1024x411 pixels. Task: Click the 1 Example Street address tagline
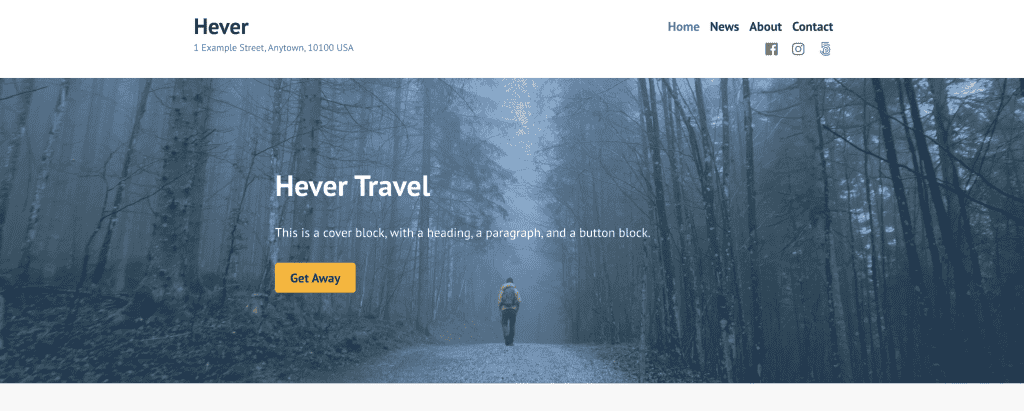click(x=274, y=48)
